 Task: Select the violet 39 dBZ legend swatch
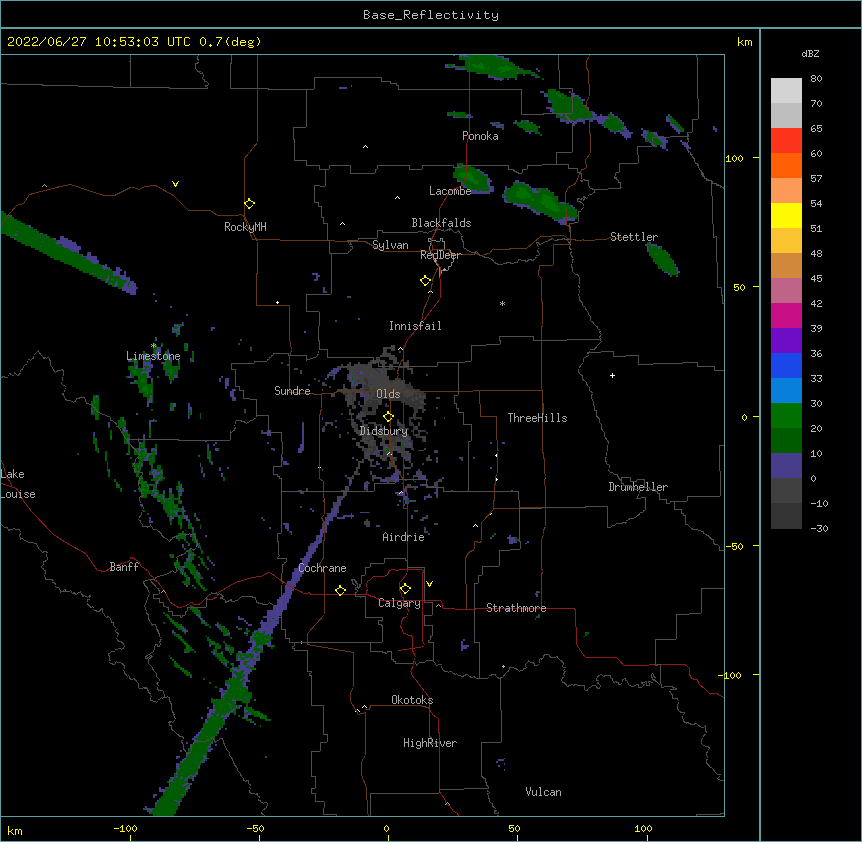(786, 341)
